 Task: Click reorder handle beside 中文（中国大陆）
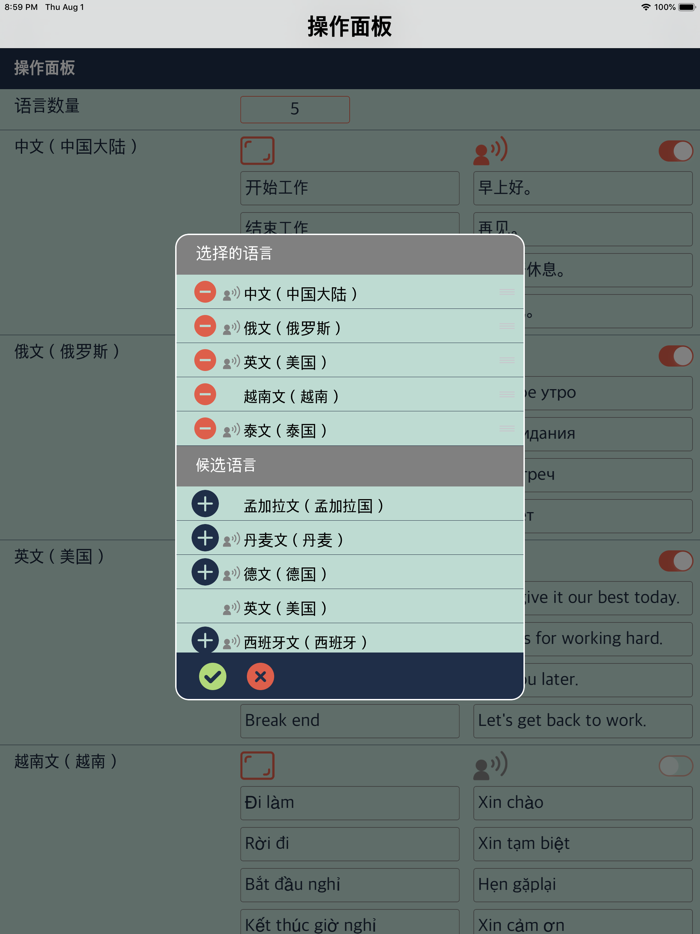(507, 291)
